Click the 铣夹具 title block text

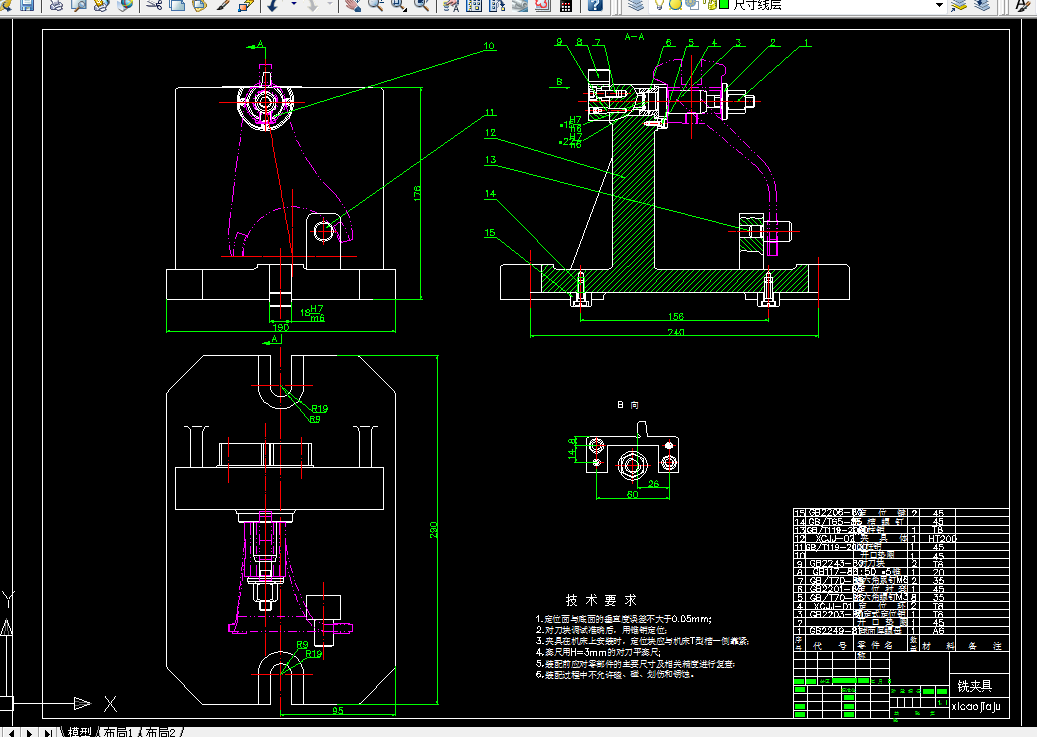tap(974, 686)
